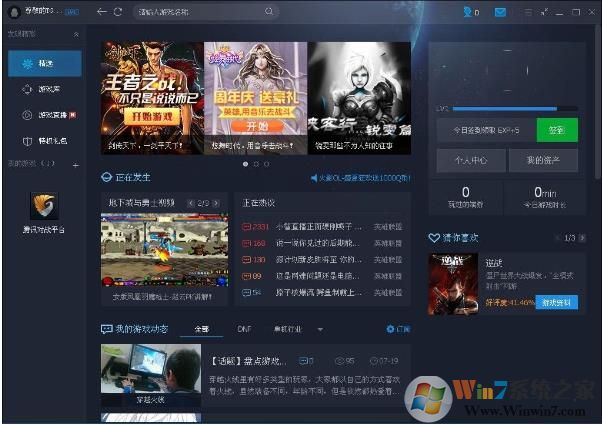Open the monochrome 侠客行 banner image
This screenshot has width=602, height=425.
click(359, 98)
